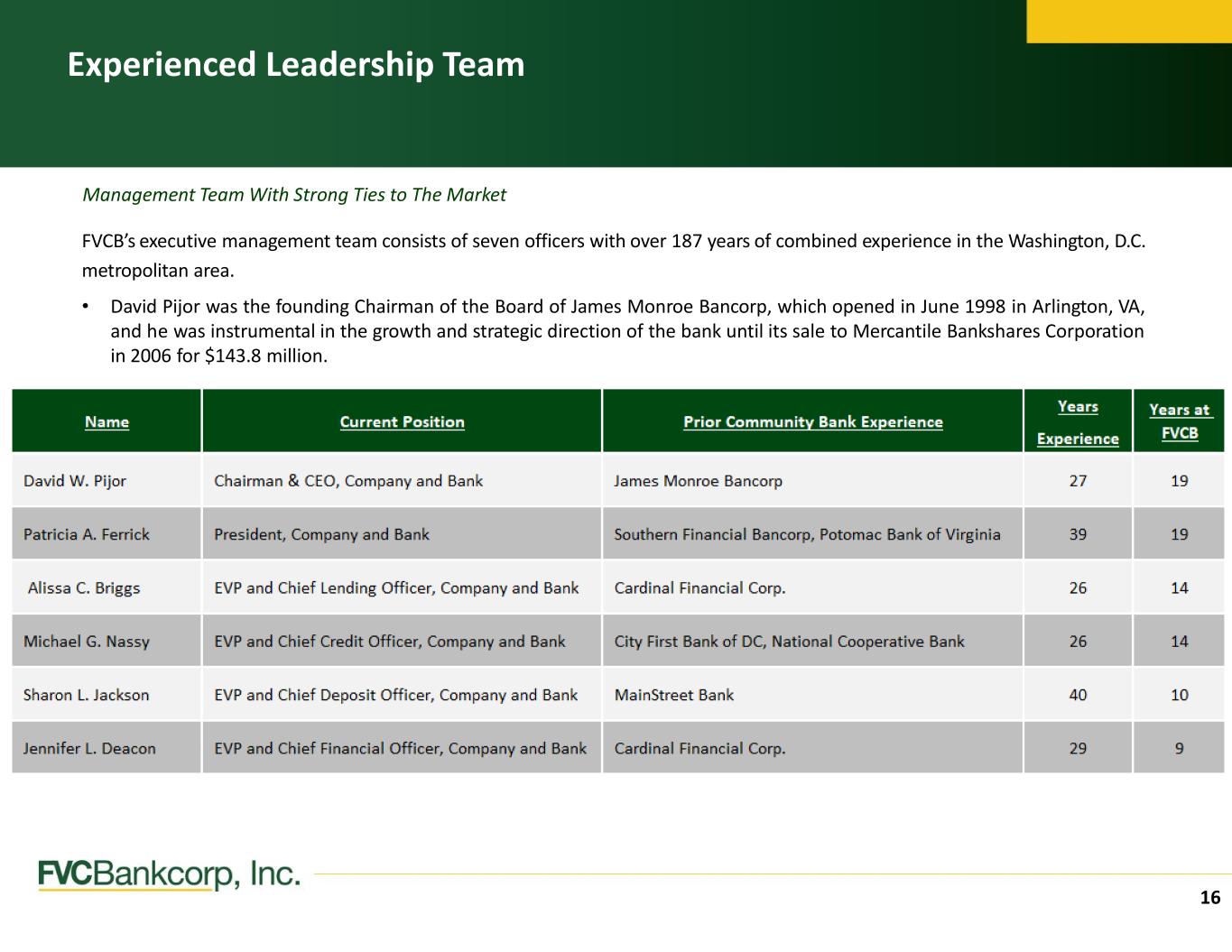The width and height of the screenshot is (1232, 952).
Task: Click the page number 16
Action: (x=1209, y=897)
